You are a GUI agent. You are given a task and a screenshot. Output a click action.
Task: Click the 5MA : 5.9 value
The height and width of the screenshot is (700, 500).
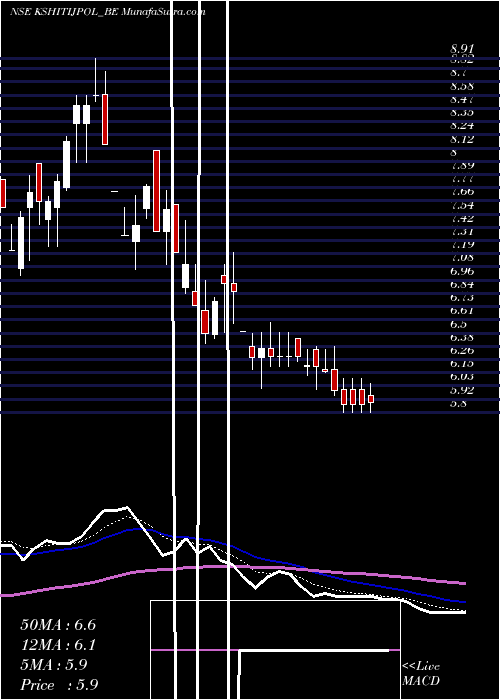pyautogui.click(x=54, y=665)
